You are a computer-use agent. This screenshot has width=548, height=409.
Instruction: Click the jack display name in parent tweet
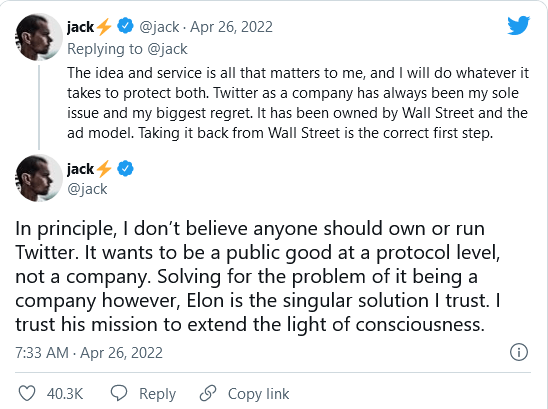coord(80,27)
